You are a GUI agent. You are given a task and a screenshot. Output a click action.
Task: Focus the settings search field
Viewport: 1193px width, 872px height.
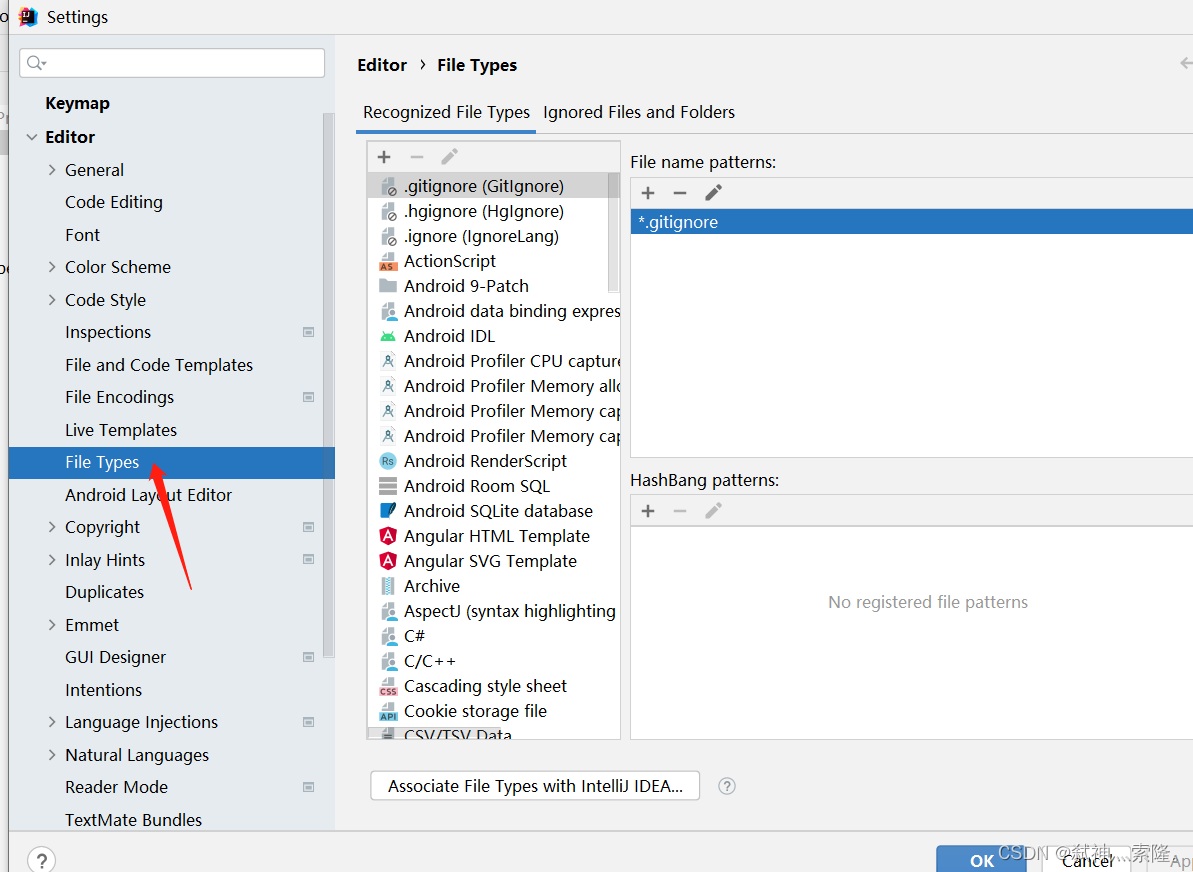pos(172,63)
